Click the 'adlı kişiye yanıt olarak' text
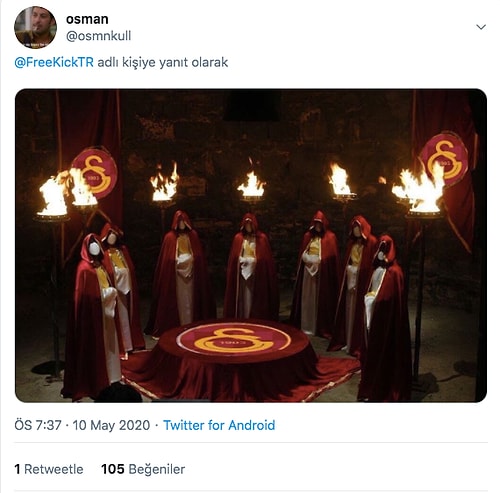500x493 pixels. click(163, 62)
